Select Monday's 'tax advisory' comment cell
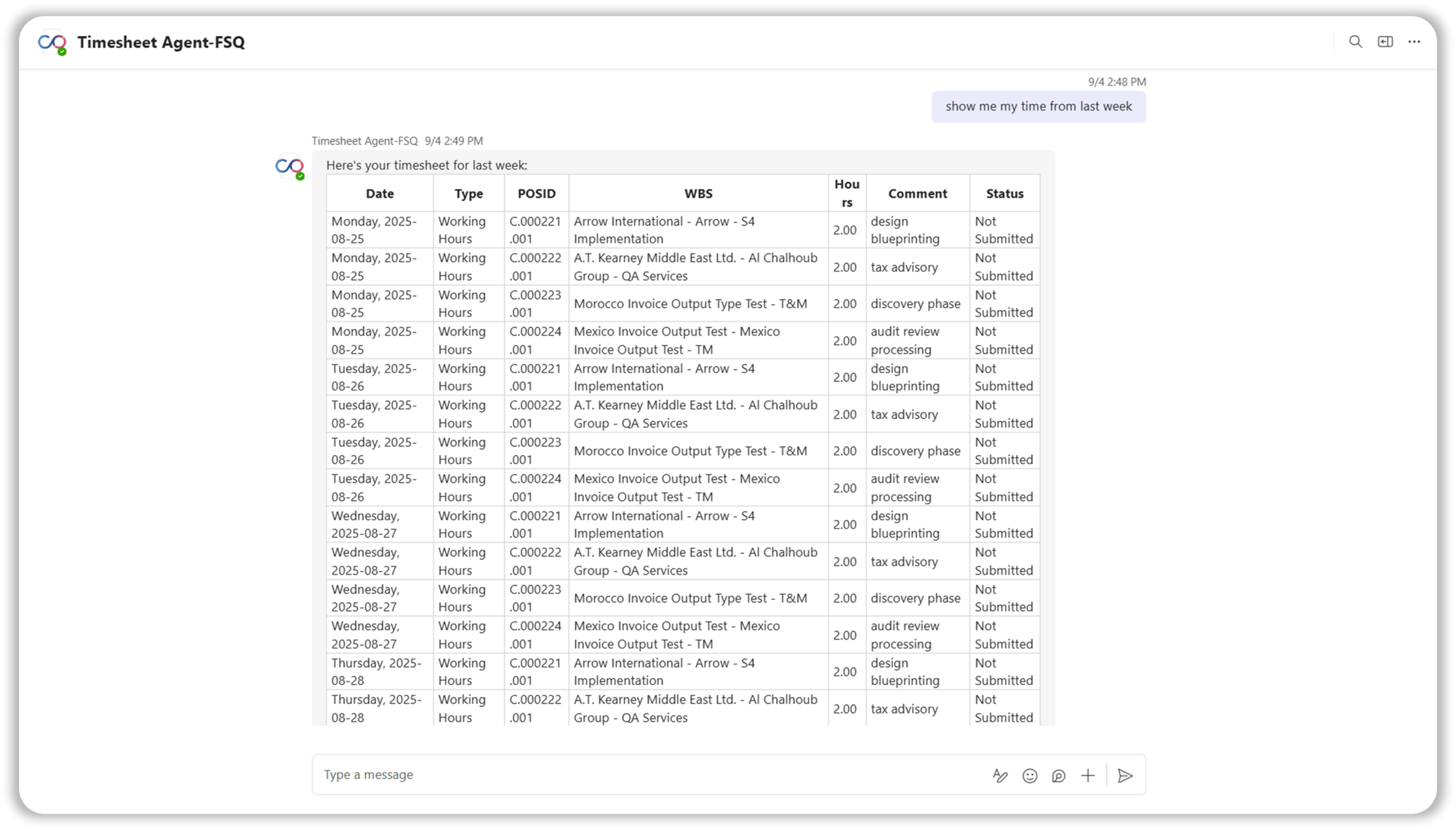 (x=917, y=267)
